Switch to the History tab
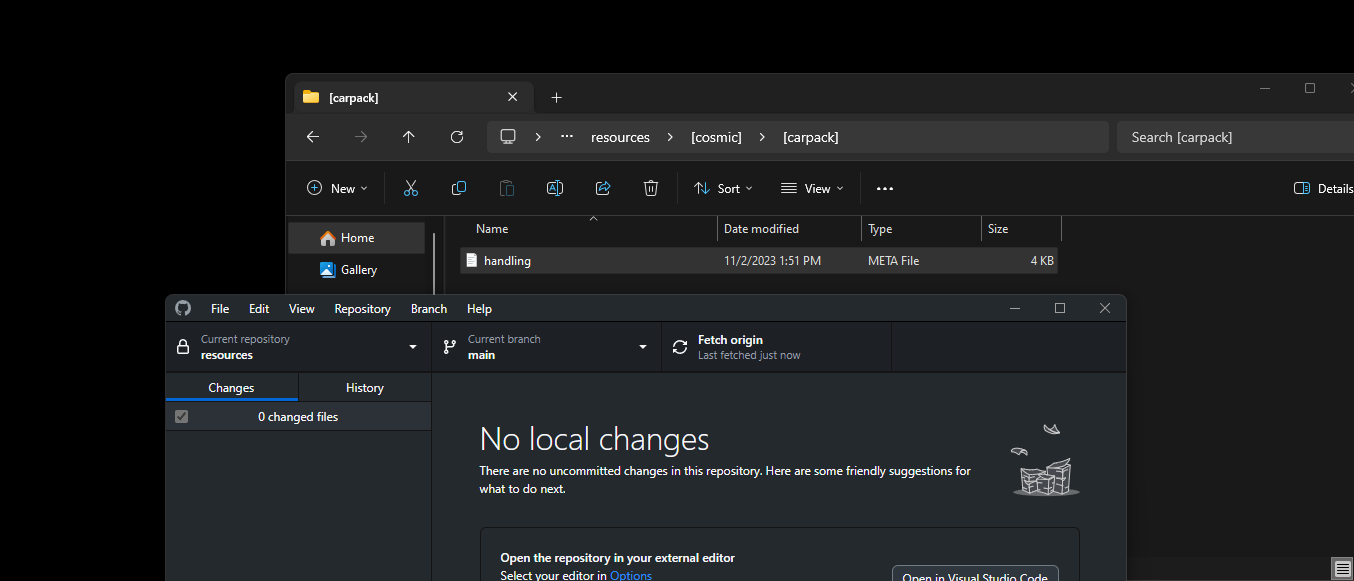Viewport: 1354px width, 581px height. 364,387
